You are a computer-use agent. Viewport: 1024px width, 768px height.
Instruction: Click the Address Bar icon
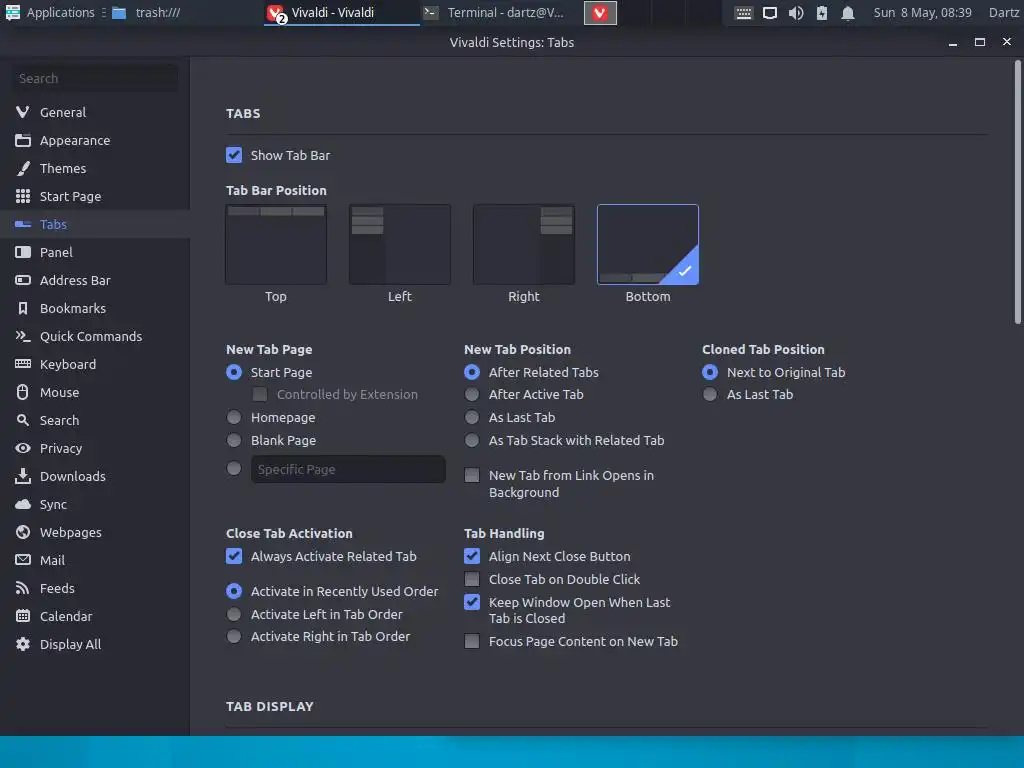tap(23, 280)
